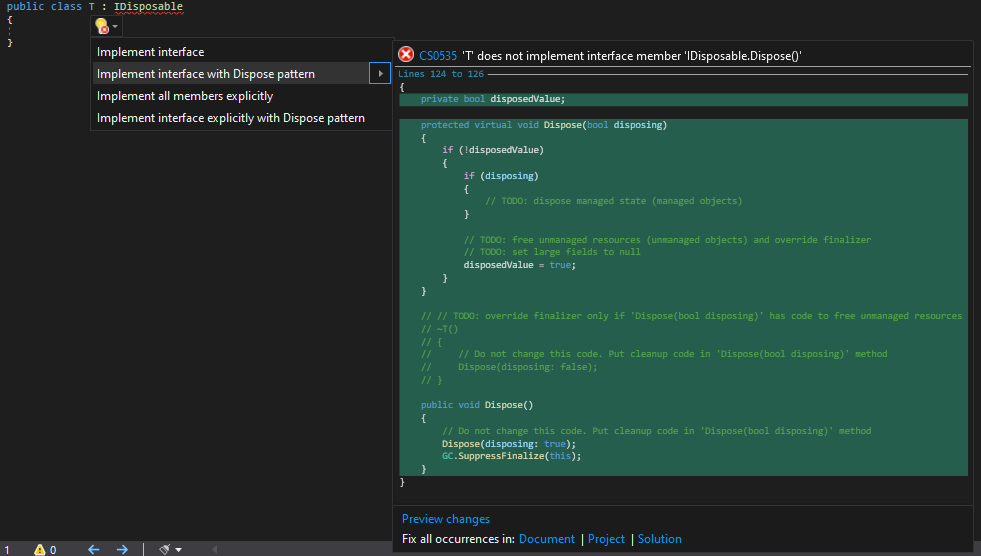Screen dimensions: 981x556
Task: Click the red error icon beside CS0535
Action: (406, 54)
